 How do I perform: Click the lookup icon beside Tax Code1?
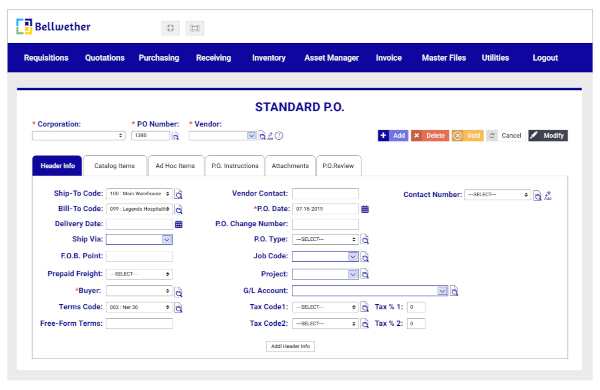click(x=365, y=307)
